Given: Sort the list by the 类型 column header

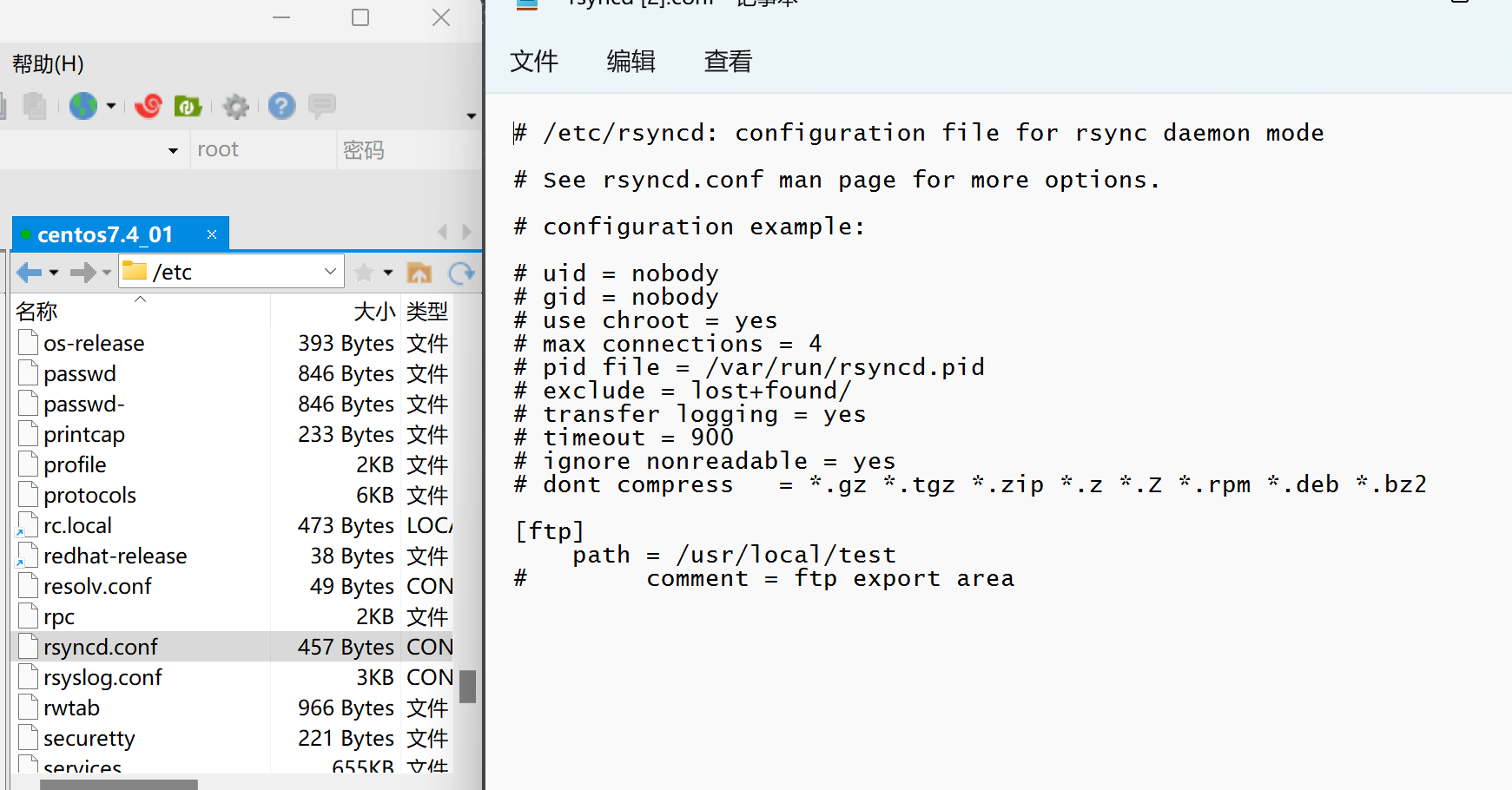Looking at the screenshot, I should (x=428, y=311).
